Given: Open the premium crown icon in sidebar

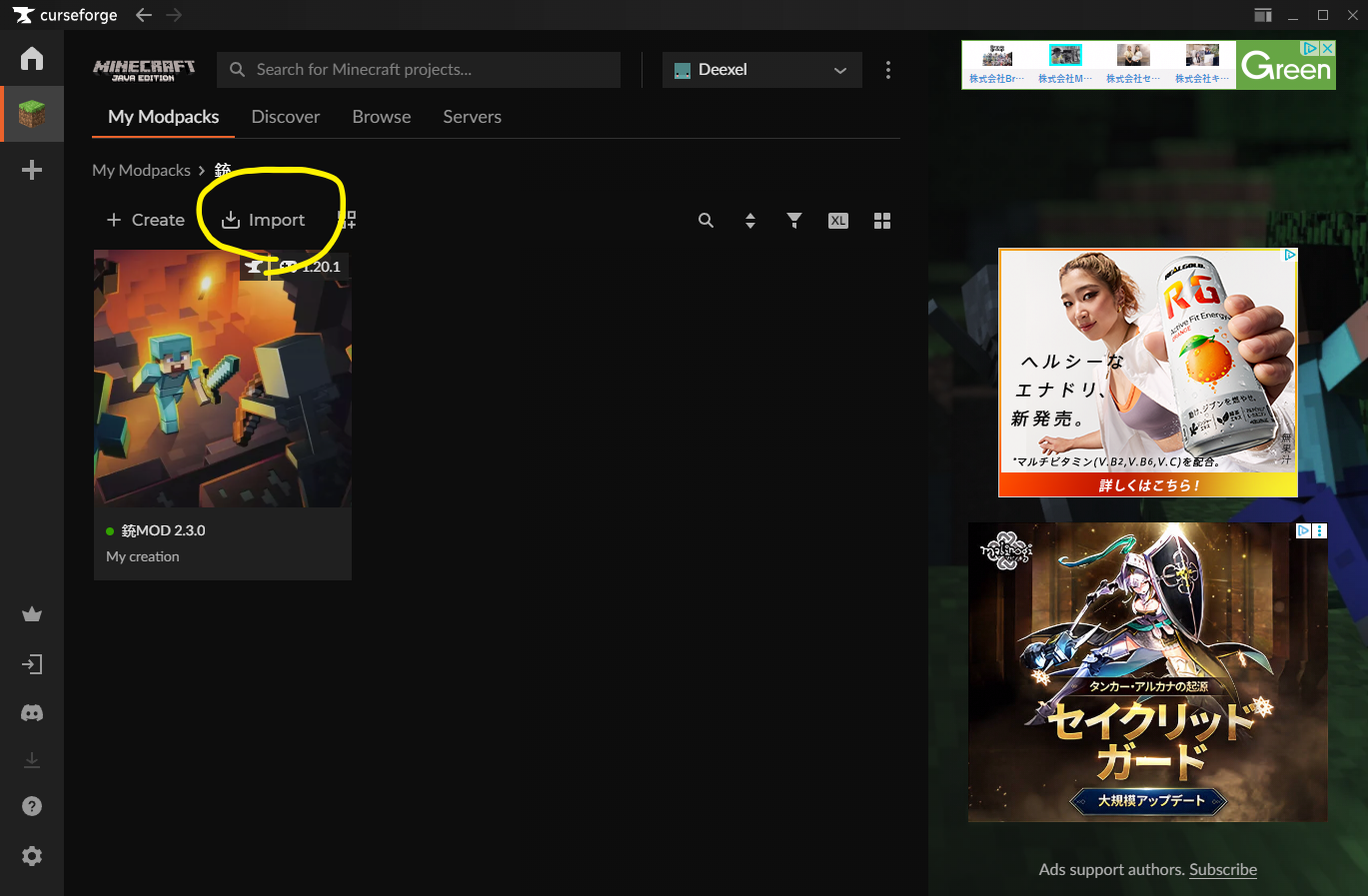Looking at the screenshot, I should pos(32,614).
